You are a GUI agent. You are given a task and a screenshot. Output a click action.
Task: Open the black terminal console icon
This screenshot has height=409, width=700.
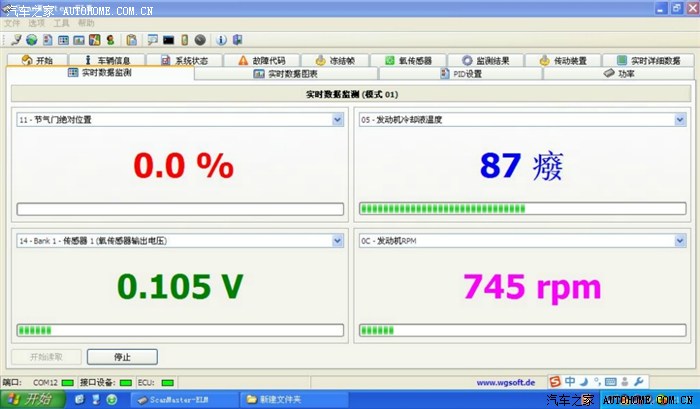click(168, 40)
